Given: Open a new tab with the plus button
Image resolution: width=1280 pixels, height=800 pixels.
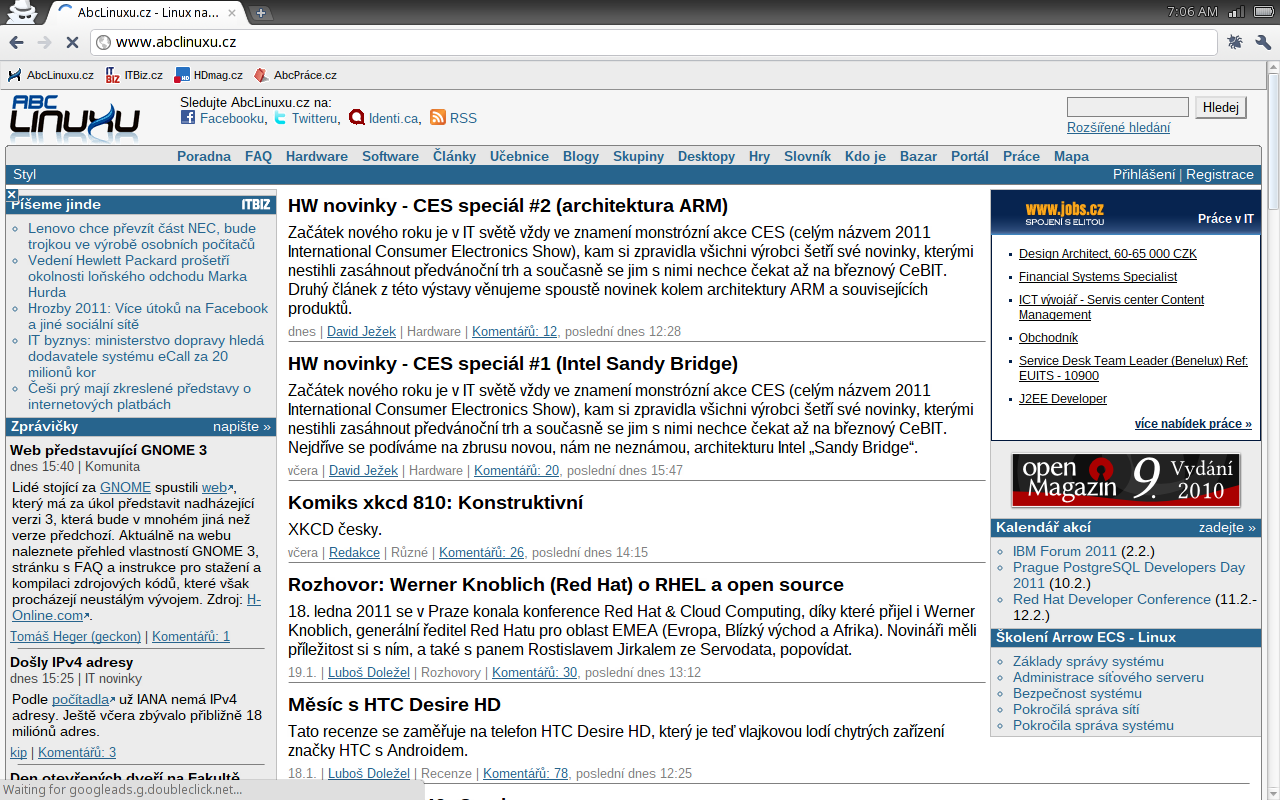Looking at the screenshot, I should click(261, 13).
